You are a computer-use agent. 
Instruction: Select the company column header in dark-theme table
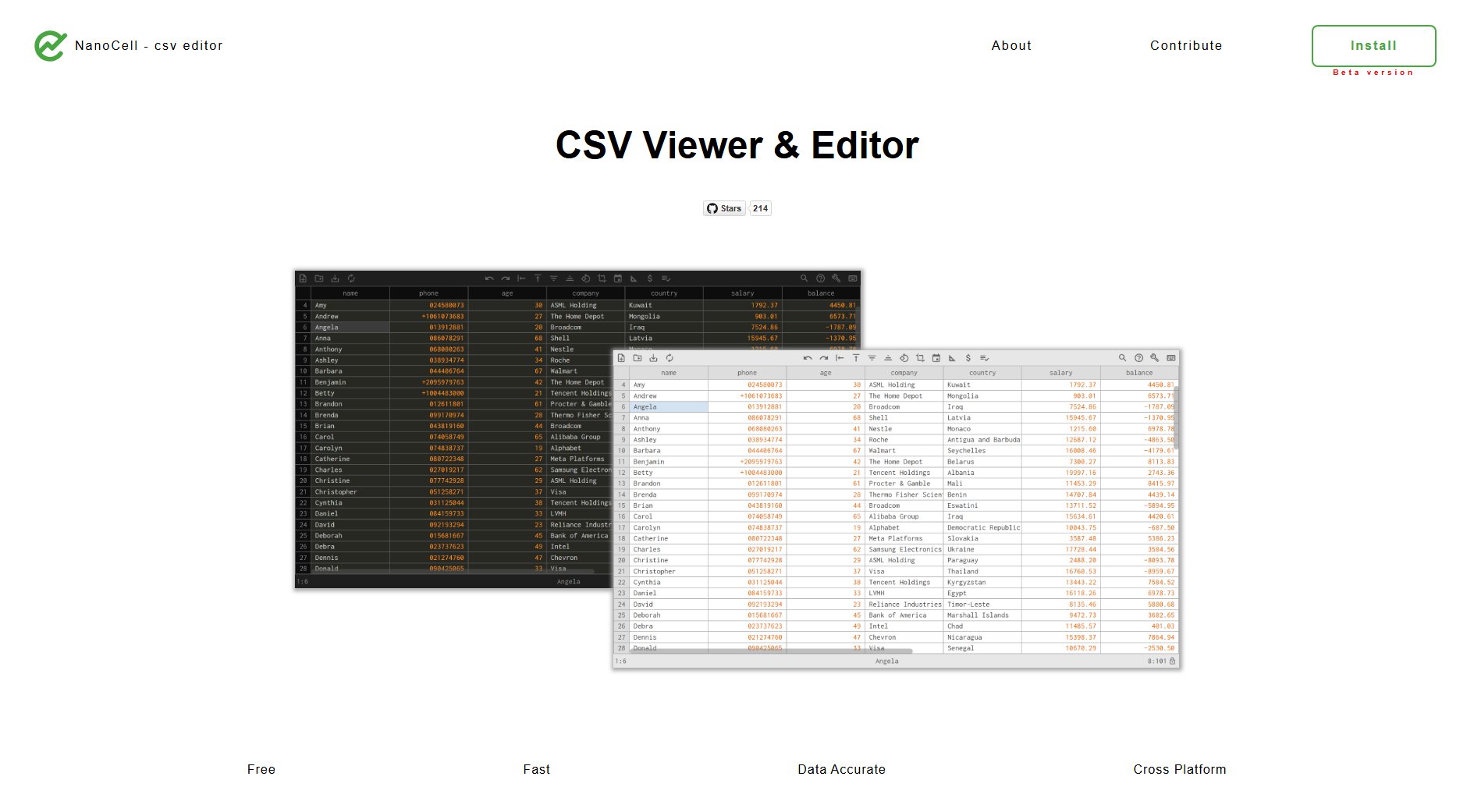585,293
